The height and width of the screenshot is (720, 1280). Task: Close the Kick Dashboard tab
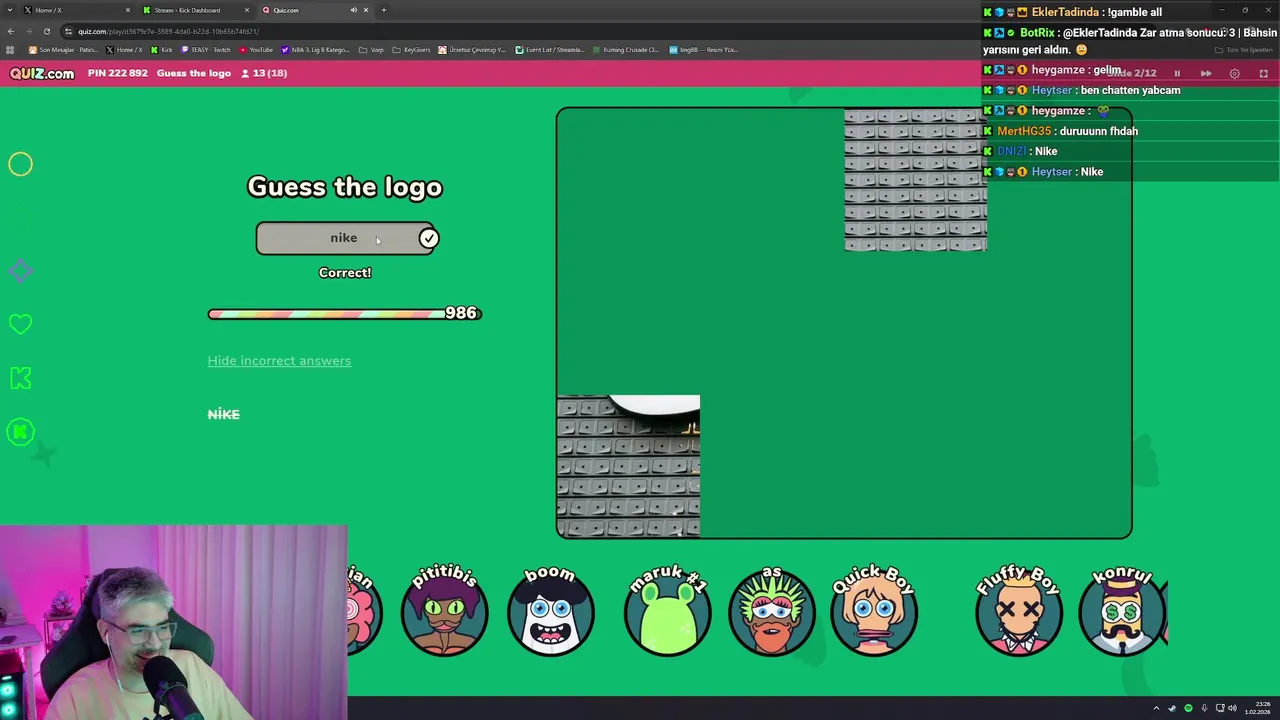coord(247,10)
